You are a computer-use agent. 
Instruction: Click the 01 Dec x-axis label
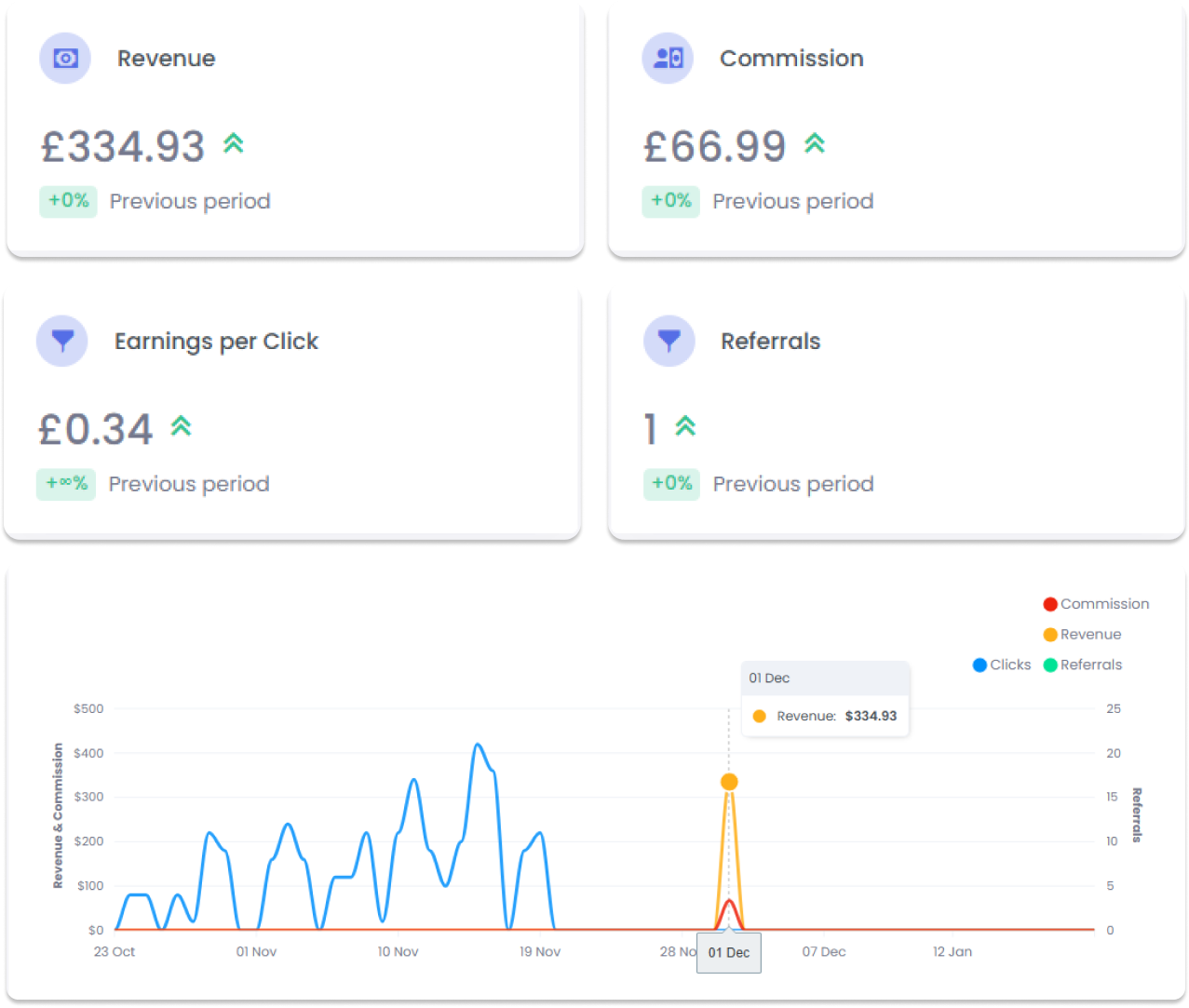tap(729, 952)
